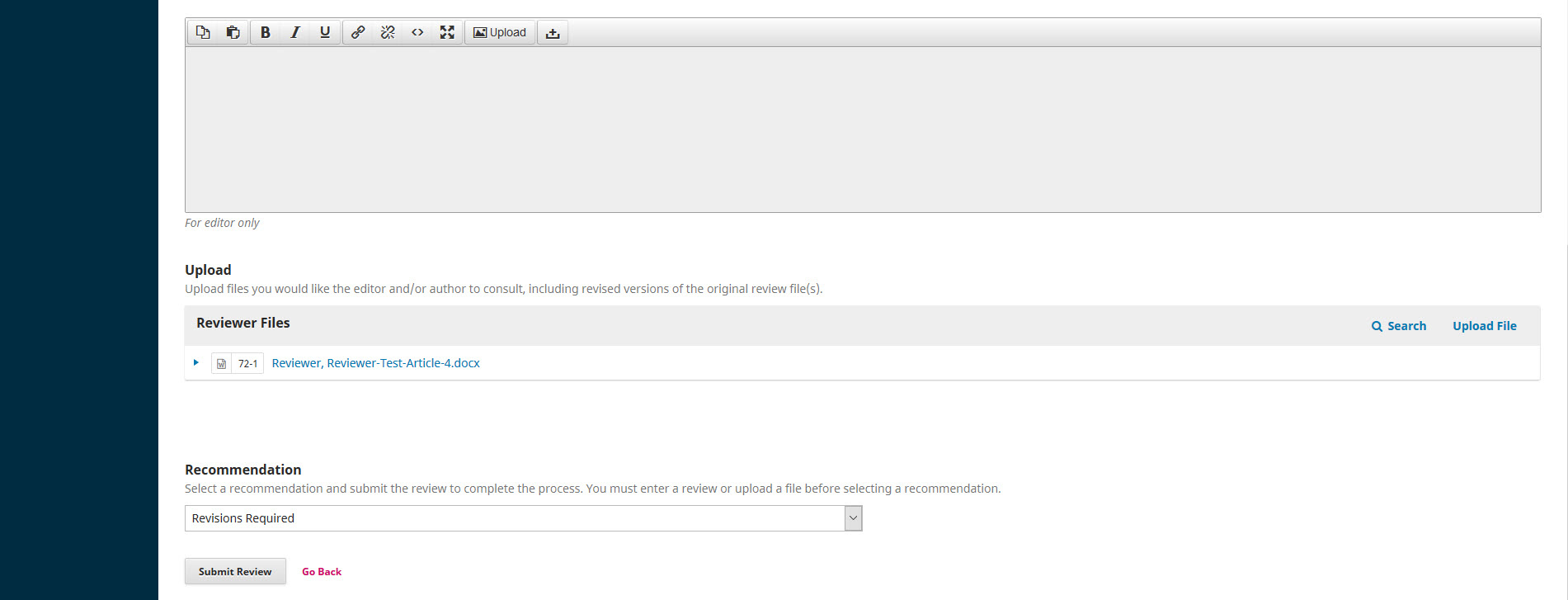Toggle fullscreen editor mode

coord(447,32)
